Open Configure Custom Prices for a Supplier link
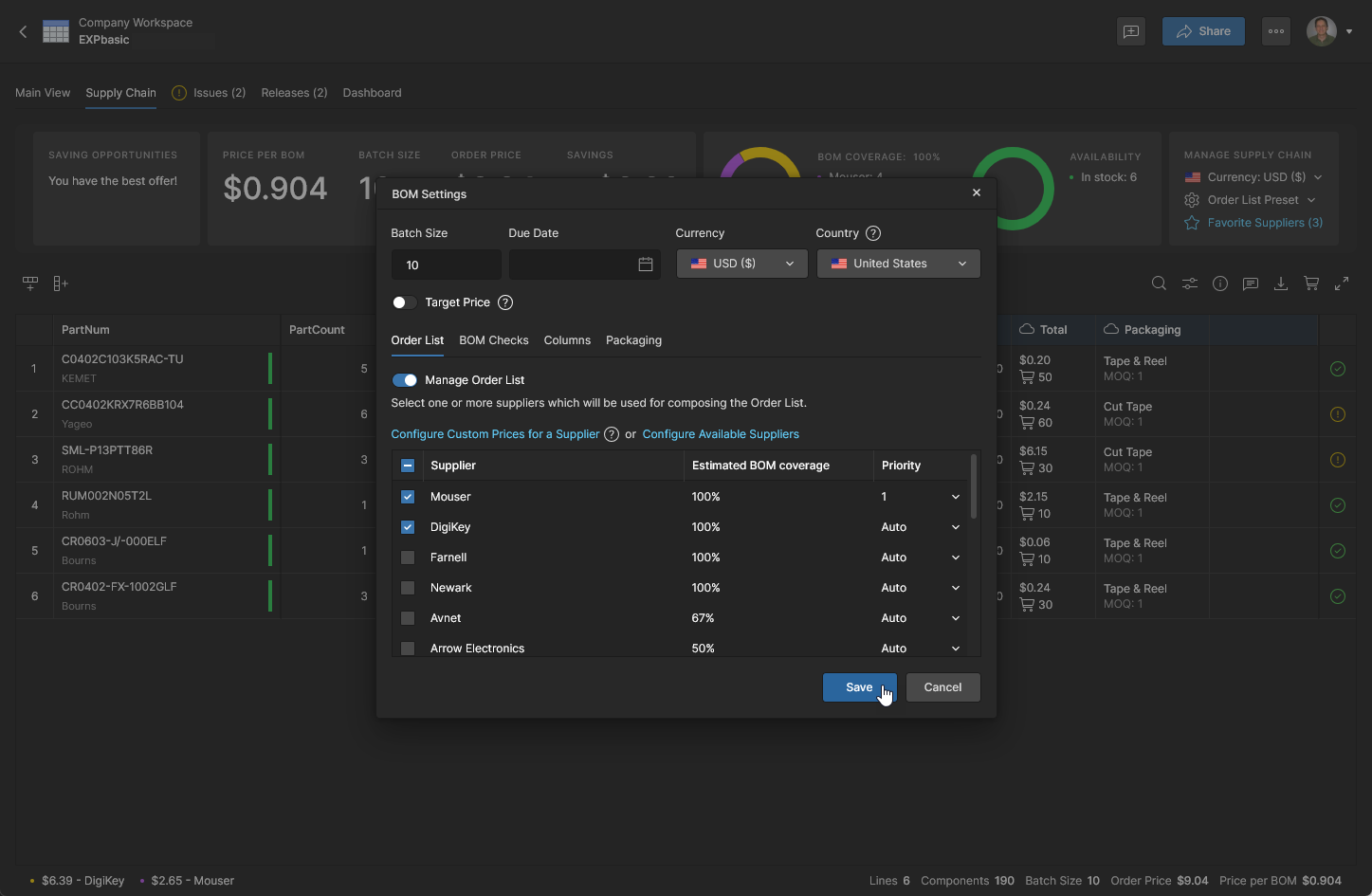Image resolution: width=1372 pixels, height=896 pixels. [495, 434]
